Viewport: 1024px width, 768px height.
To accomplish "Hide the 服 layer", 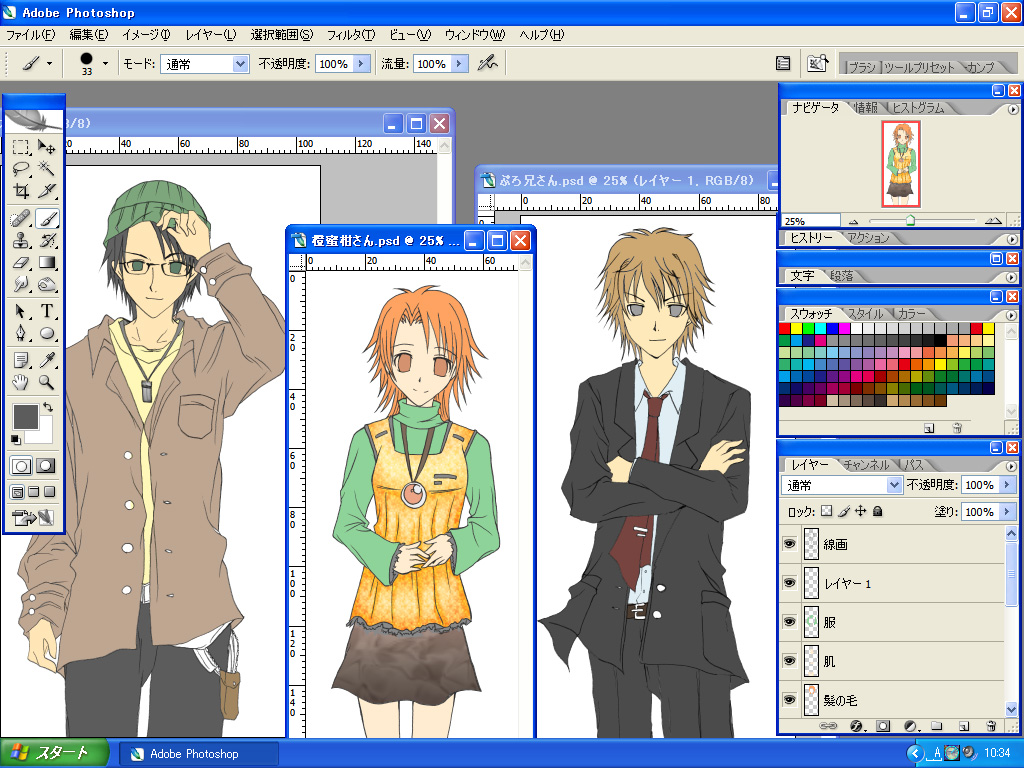I will [790, 622].
